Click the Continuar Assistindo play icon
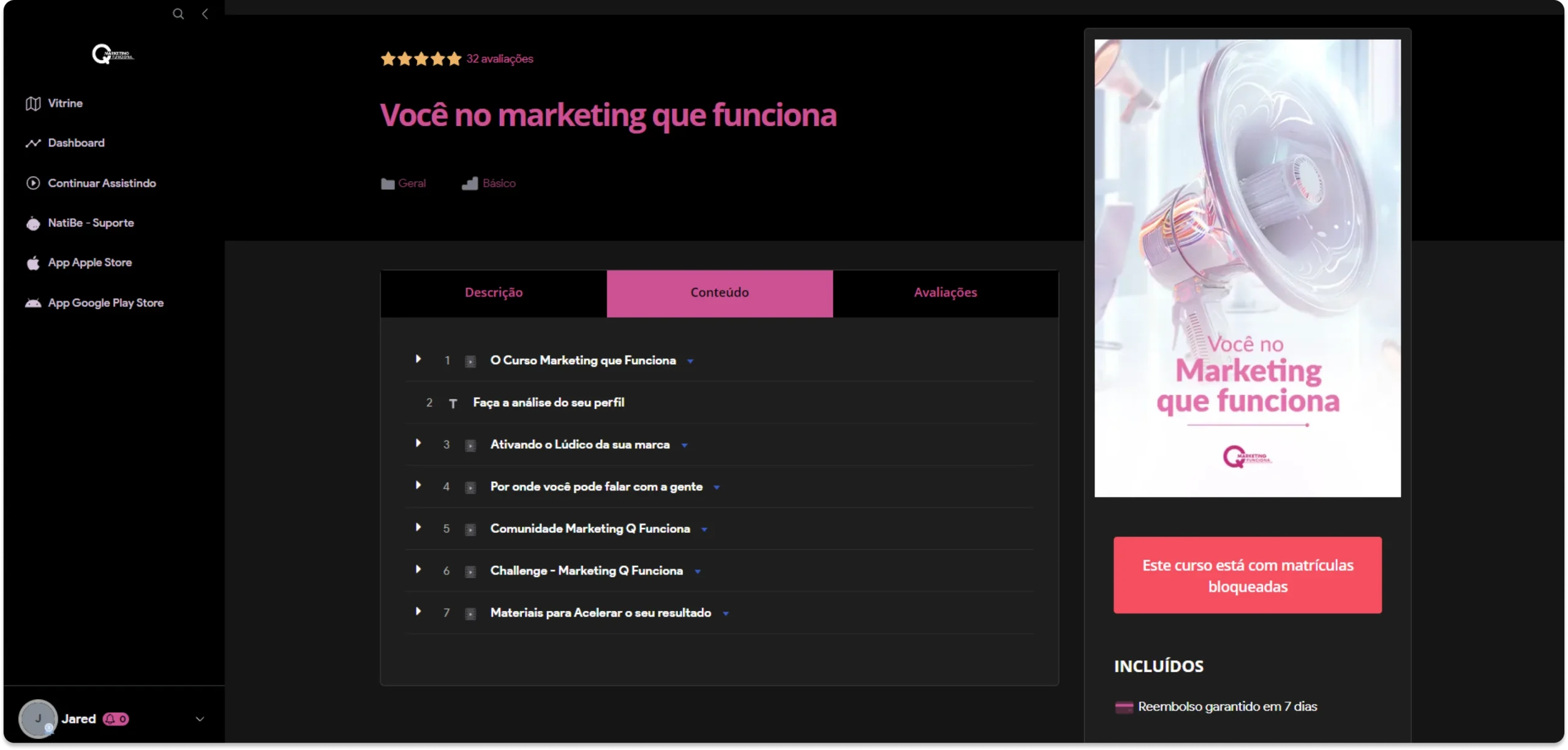Screen dimensions: 1568x750 click(33, 183)
